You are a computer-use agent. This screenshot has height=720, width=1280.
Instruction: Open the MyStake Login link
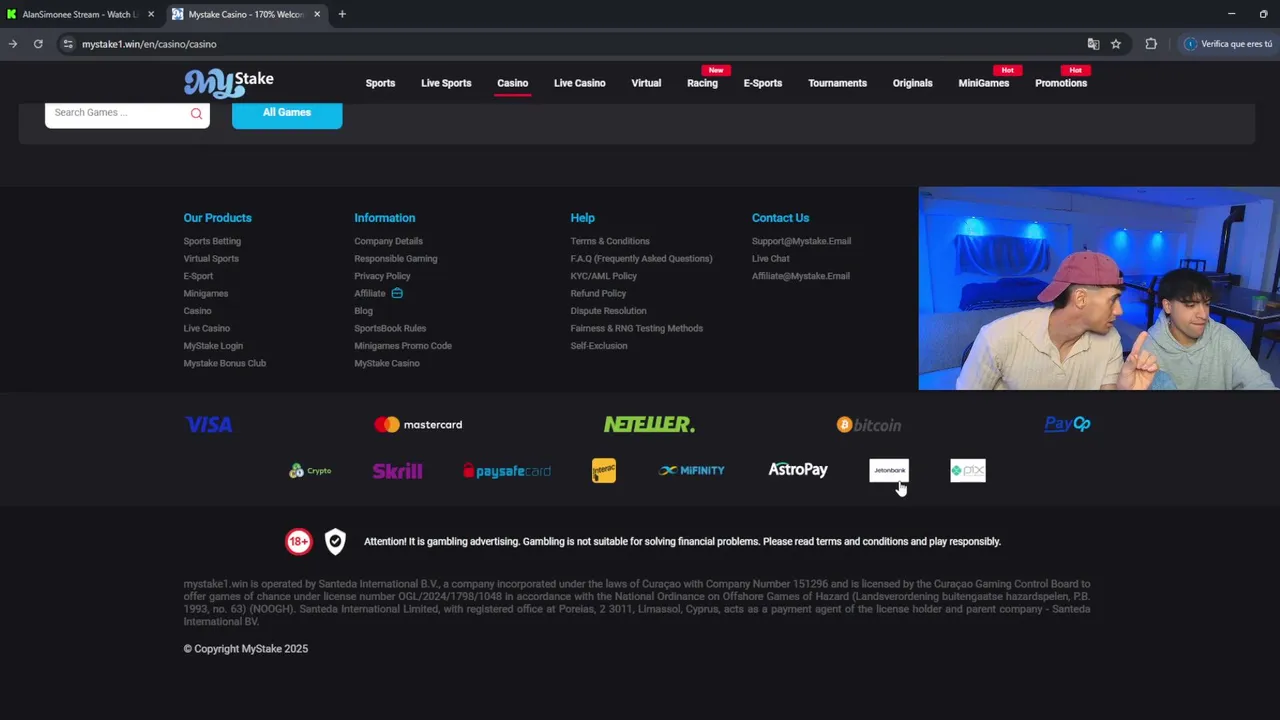click(213, 346)
